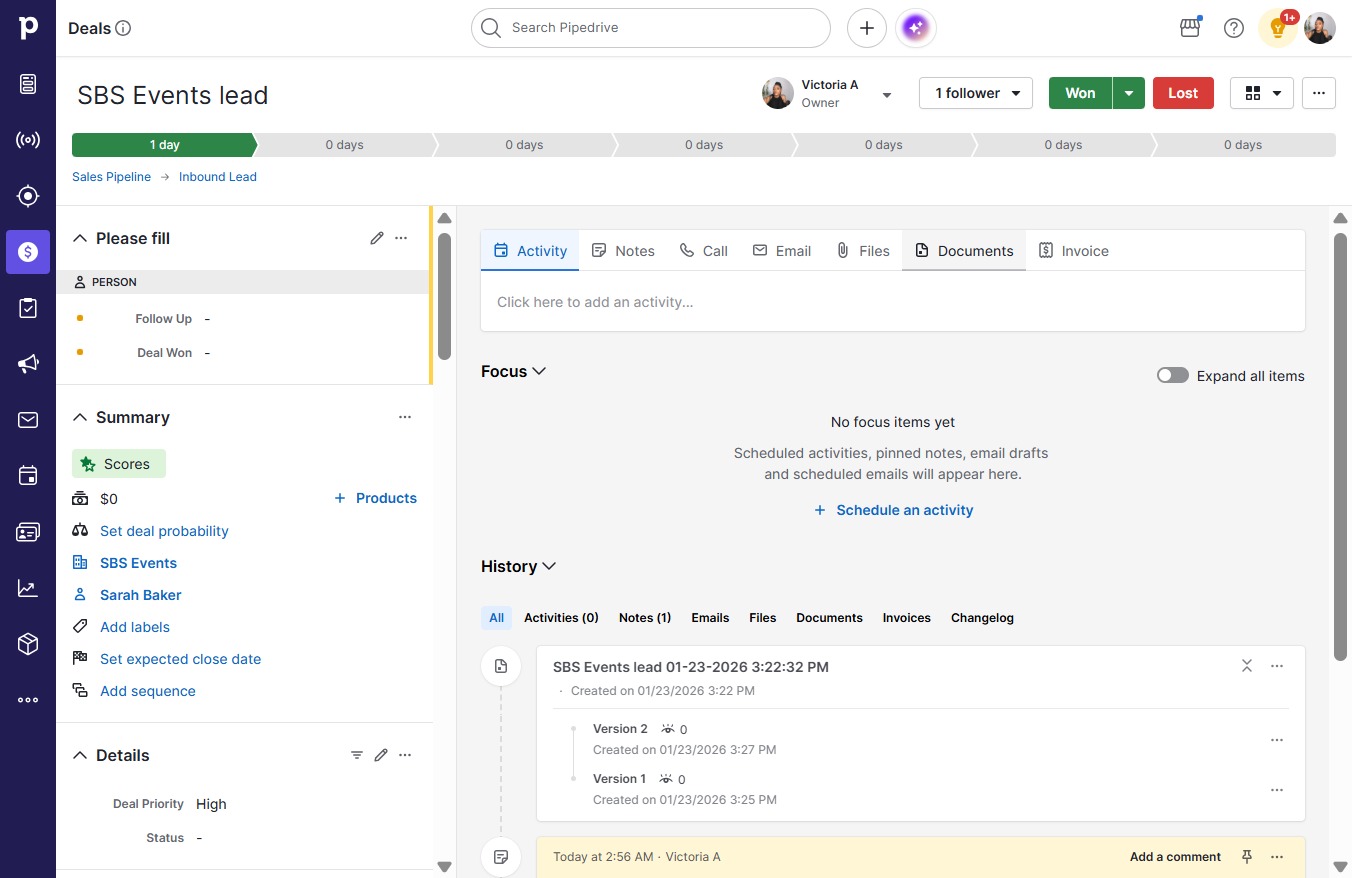Click the Search Pipedrive field

(651, 28)
